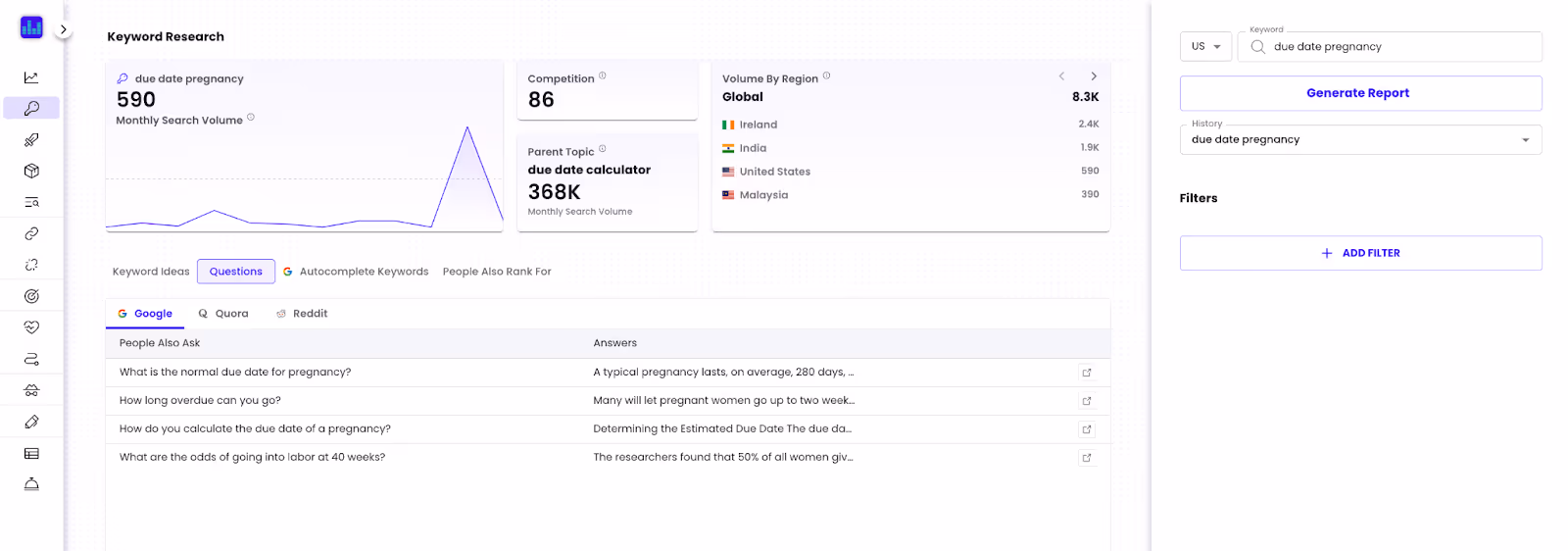Expand the sidebar with the chevron arrow
The height and width of the screenshot is (551, 1568).
(x=63, y=29)
